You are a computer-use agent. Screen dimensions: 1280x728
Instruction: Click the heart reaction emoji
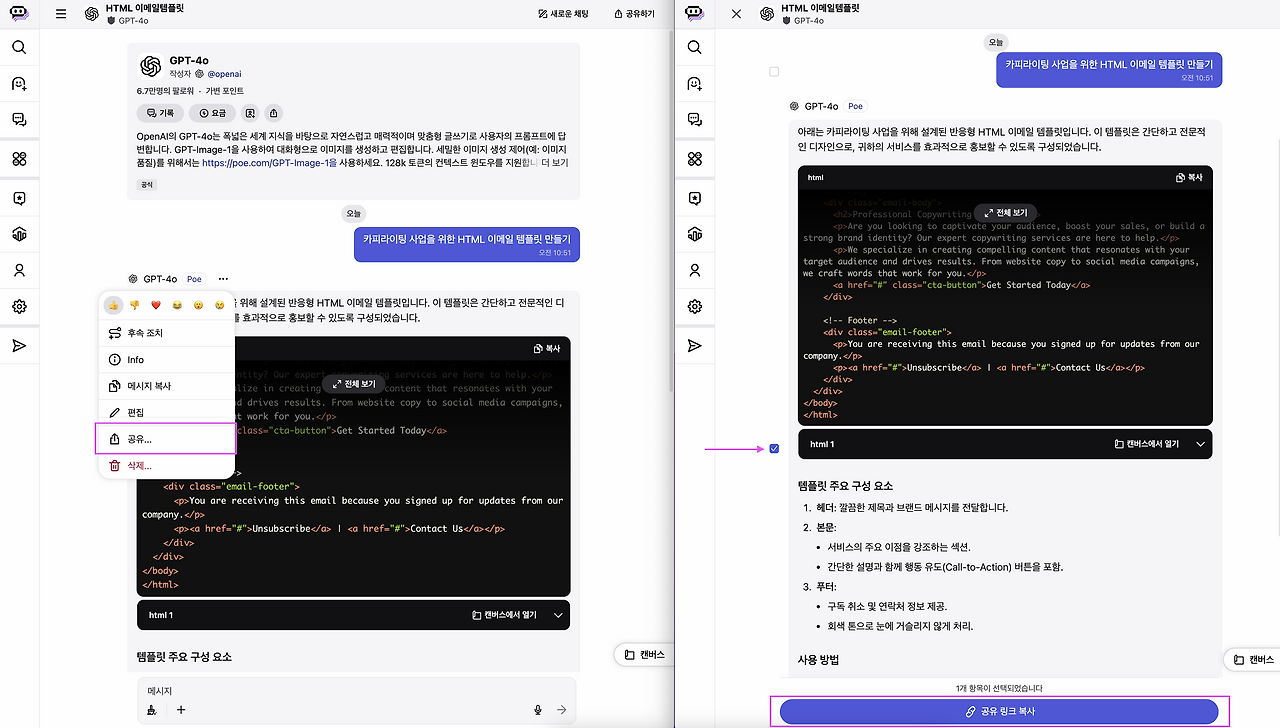point(155,305)
